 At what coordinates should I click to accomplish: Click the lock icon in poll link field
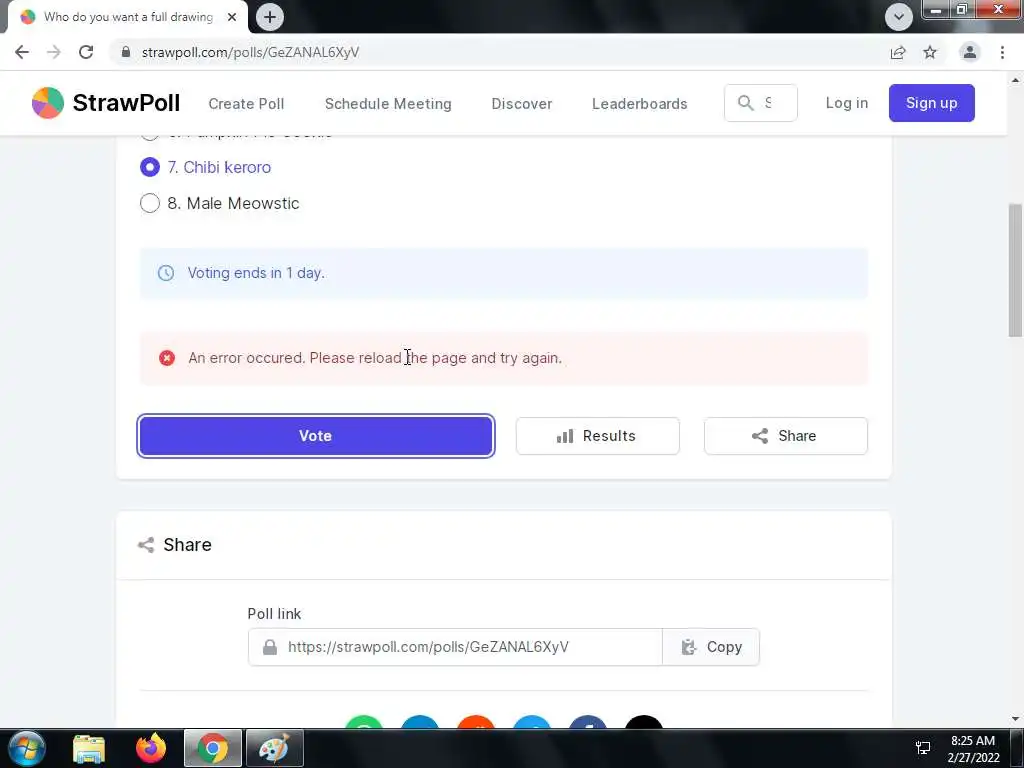coord(270,647)
